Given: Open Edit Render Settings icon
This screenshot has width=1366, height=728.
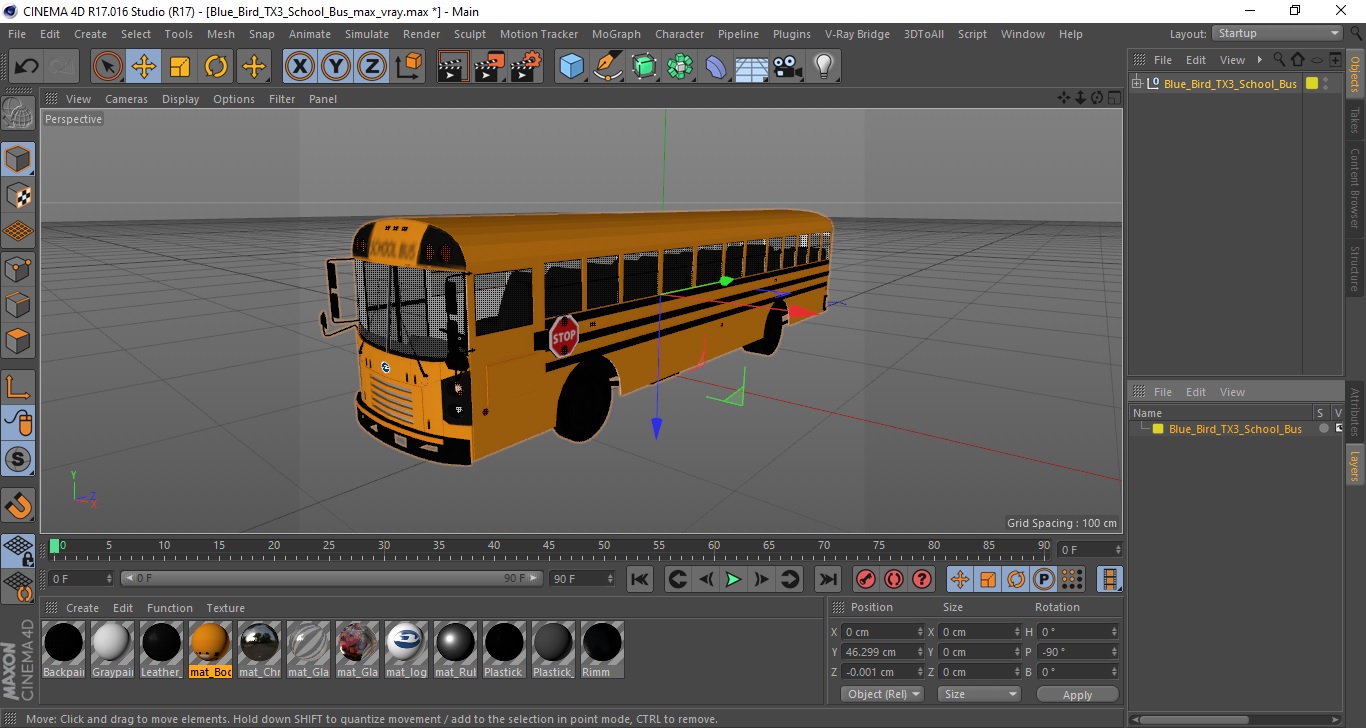Looking at the screenshot, I should [x=525, y=67].
